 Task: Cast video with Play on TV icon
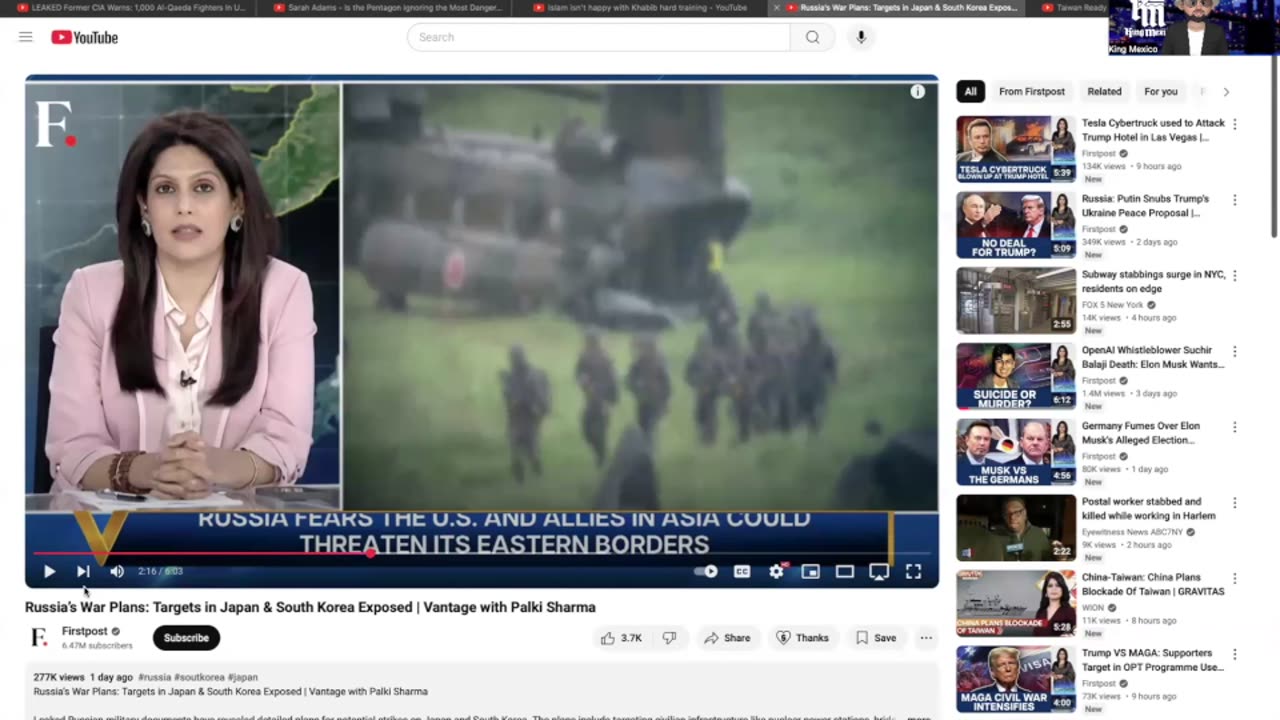tap(879, 571)
